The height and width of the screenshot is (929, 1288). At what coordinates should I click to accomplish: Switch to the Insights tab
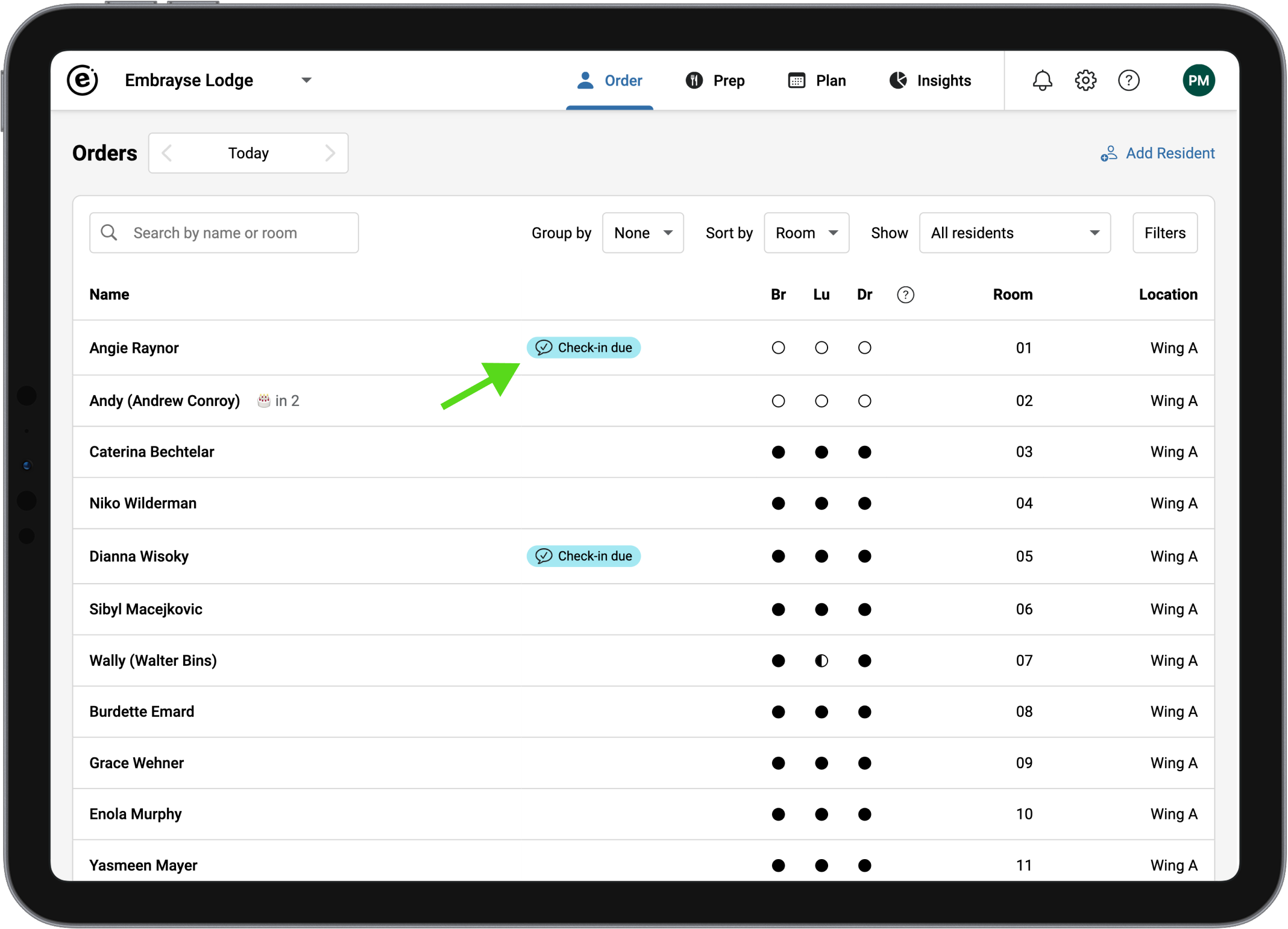coord(931,80)
